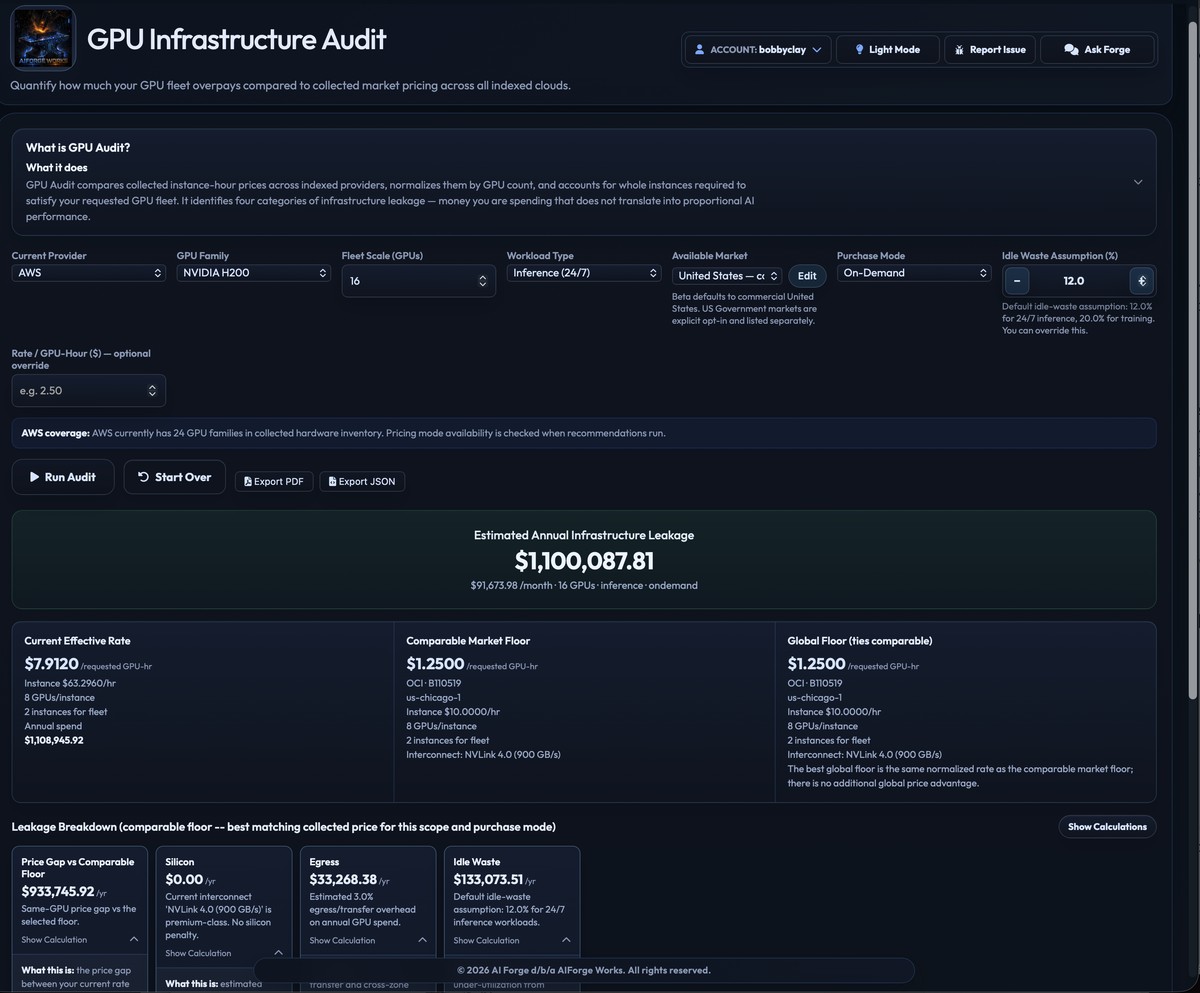
Task: Toggle Show Calculation under Egress card
Action: [368, 940]
